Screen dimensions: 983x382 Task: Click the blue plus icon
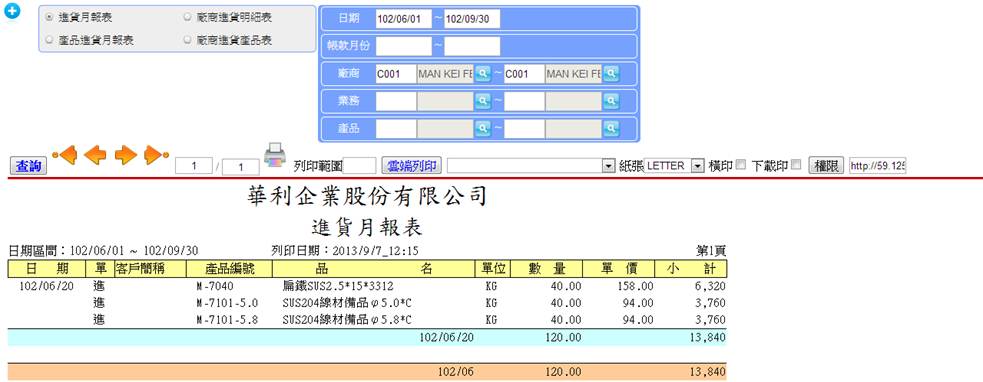click(x=12, y=11)
